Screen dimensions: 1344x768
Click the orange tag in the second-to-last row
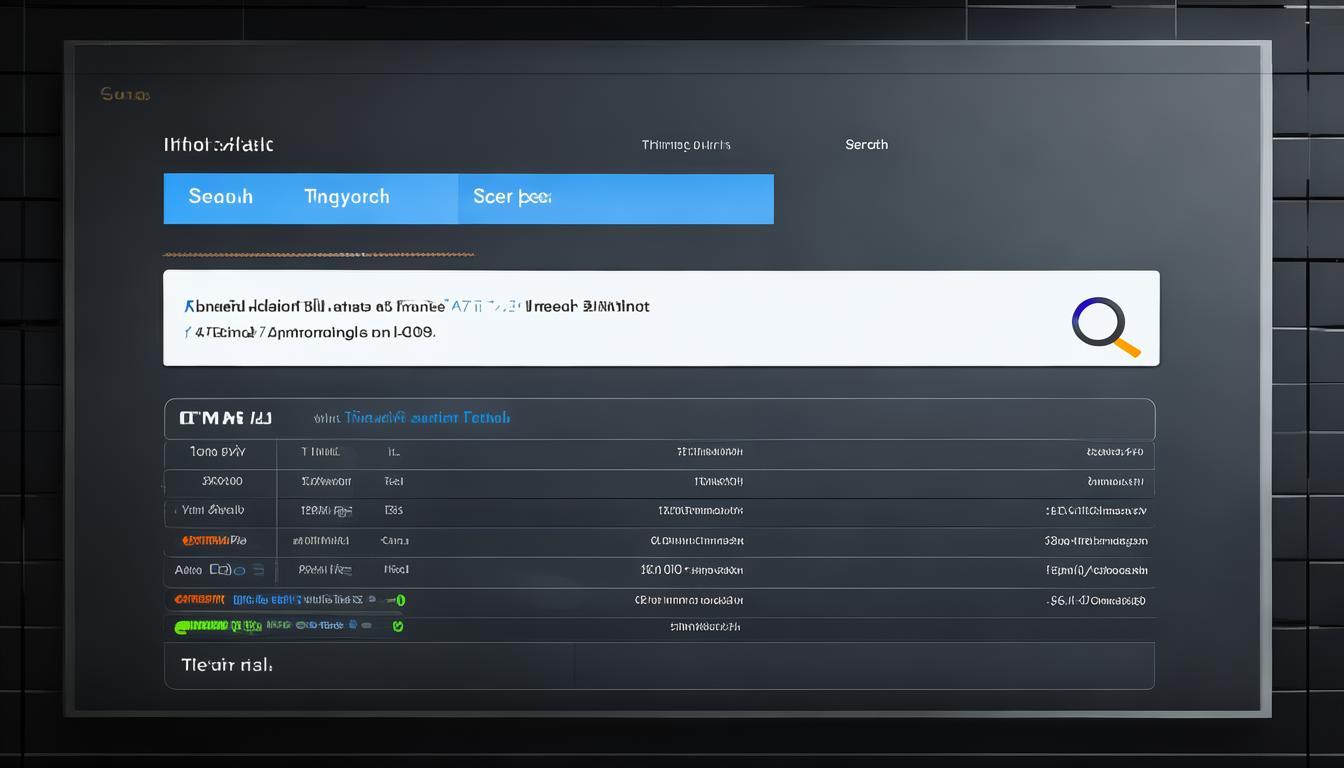point(199,600)
